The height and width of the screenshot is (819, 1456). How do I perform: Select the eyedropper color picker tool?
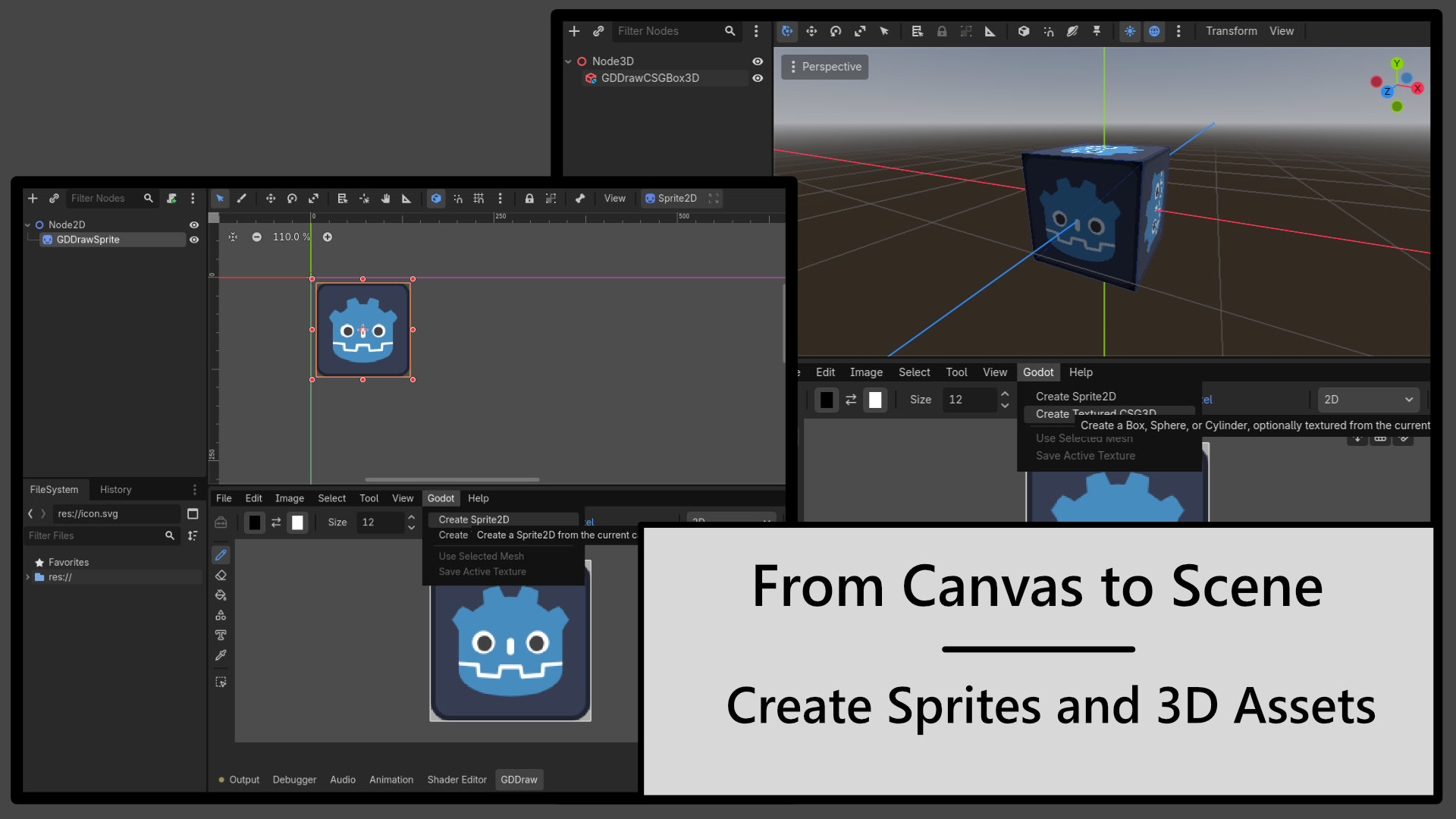[221, 654]
